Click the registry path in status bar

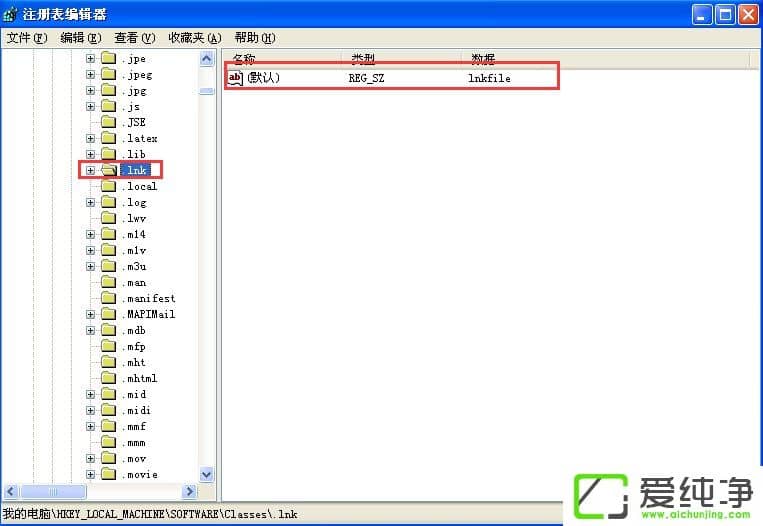click(x=150, y=514)
